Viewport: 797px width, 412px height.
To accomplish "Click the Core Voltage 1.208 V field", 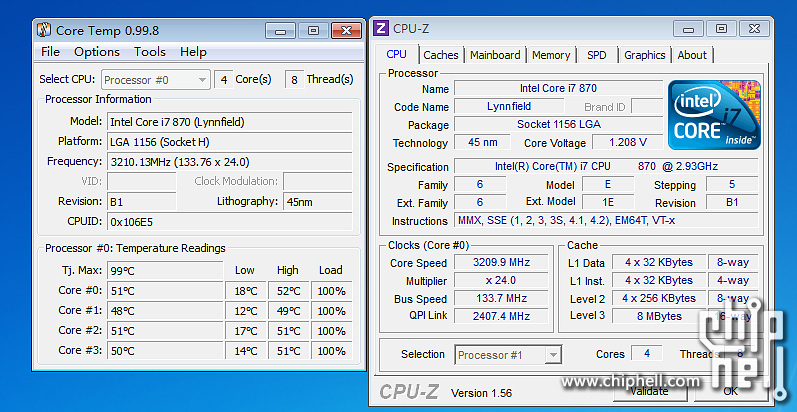I will tap(628, 142).
